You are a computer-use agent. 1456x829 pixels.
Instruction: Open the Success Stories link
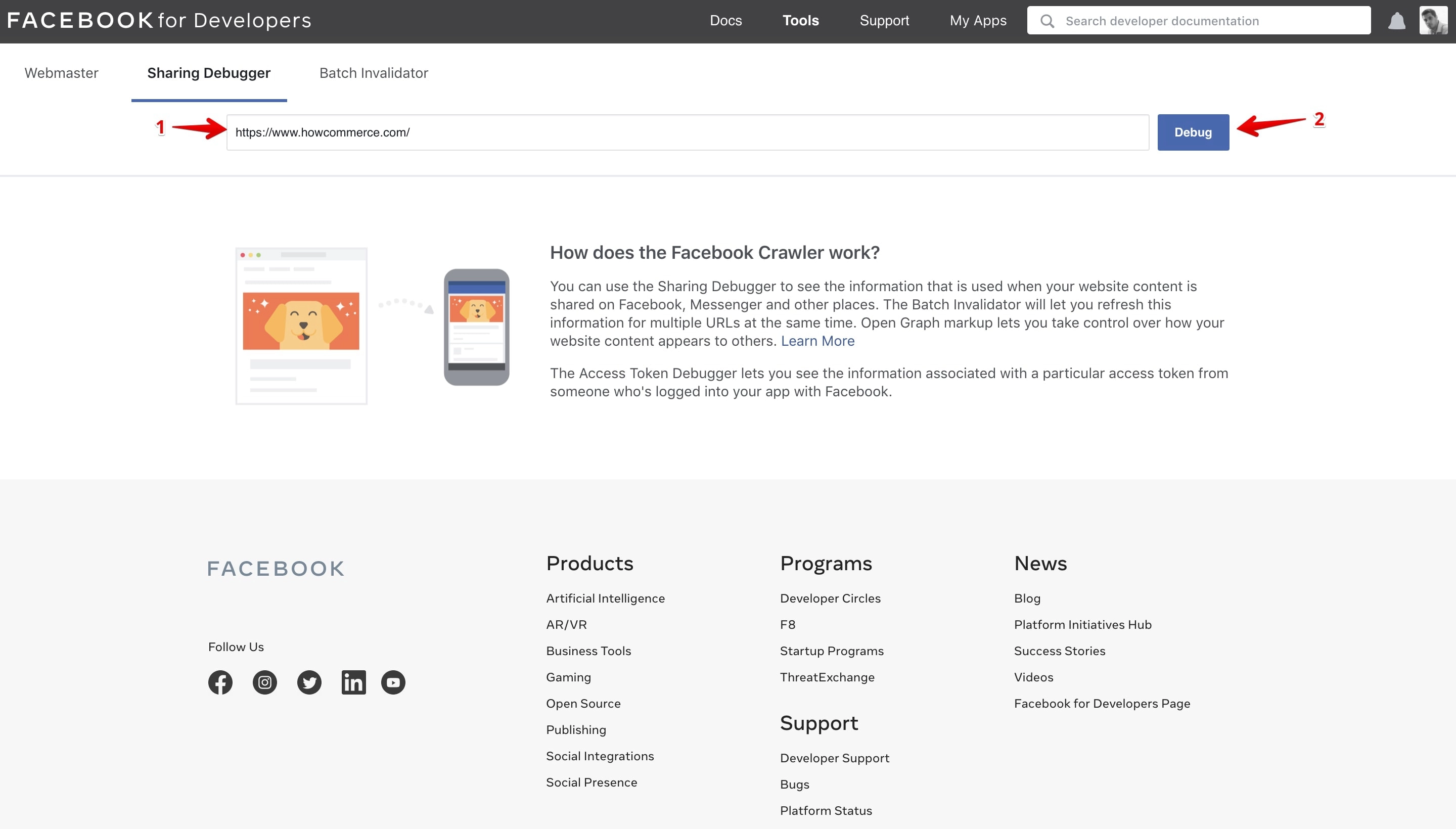pyautogui.click(x=1059, y=650)
